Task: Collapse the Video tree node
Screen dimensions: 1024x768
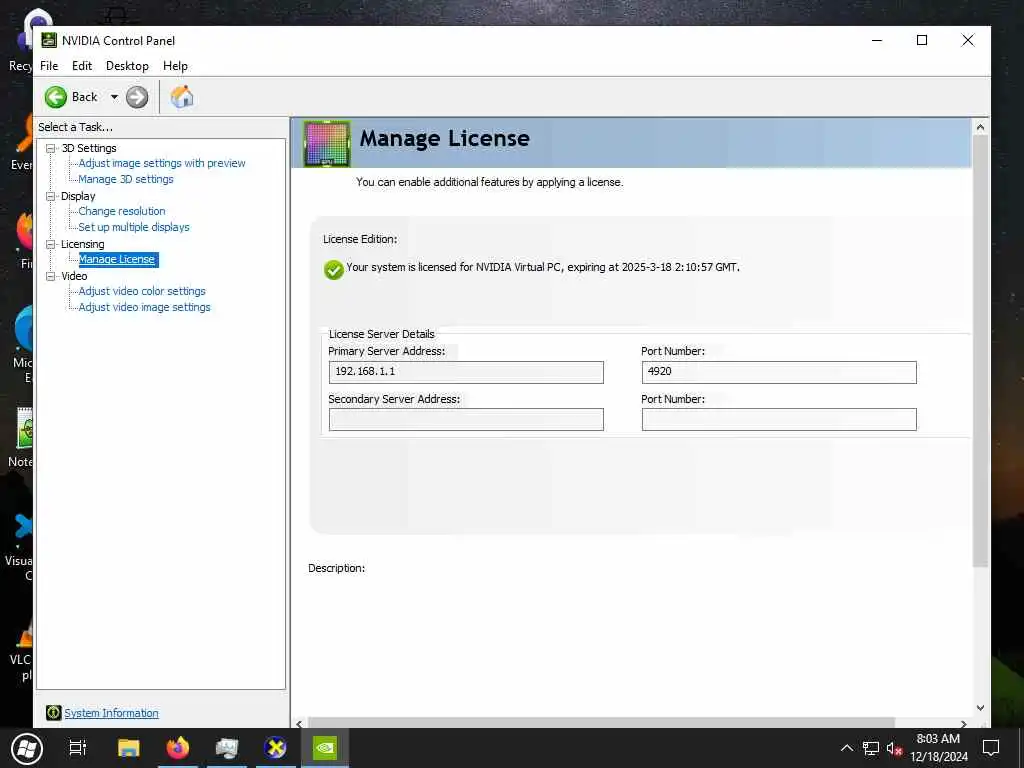Action: [x=50, y=276]
